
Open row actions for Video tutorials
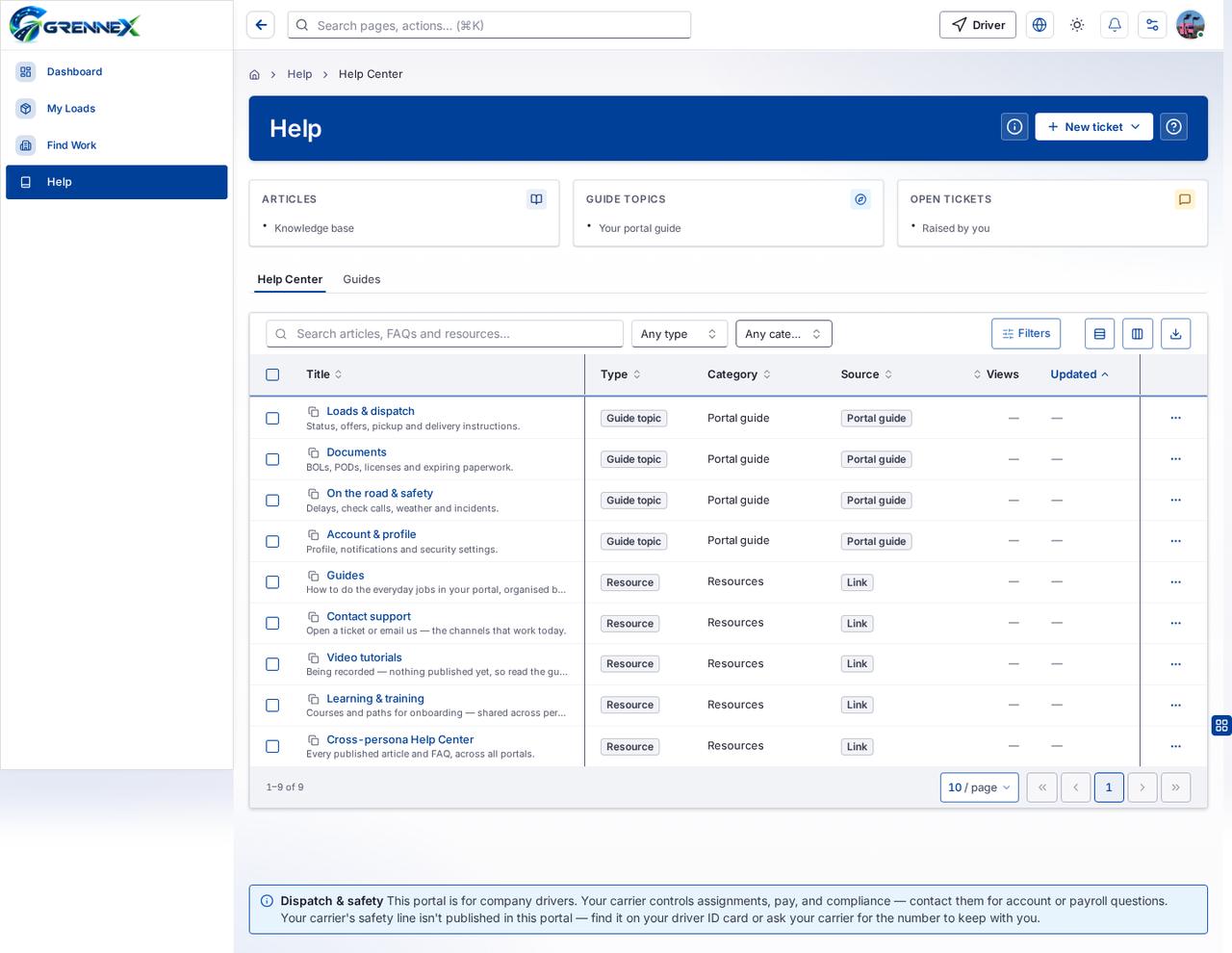coord(1175,664)
